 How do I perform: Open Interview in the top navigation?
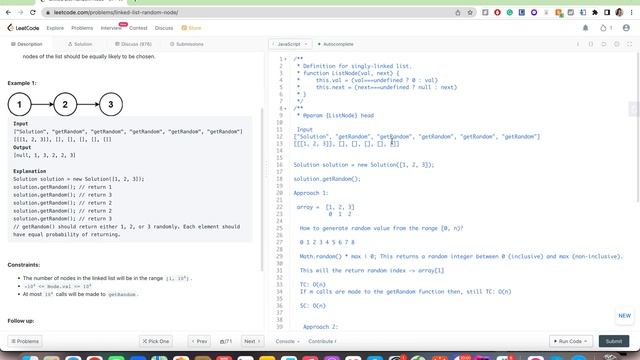[x=111, y=28]
